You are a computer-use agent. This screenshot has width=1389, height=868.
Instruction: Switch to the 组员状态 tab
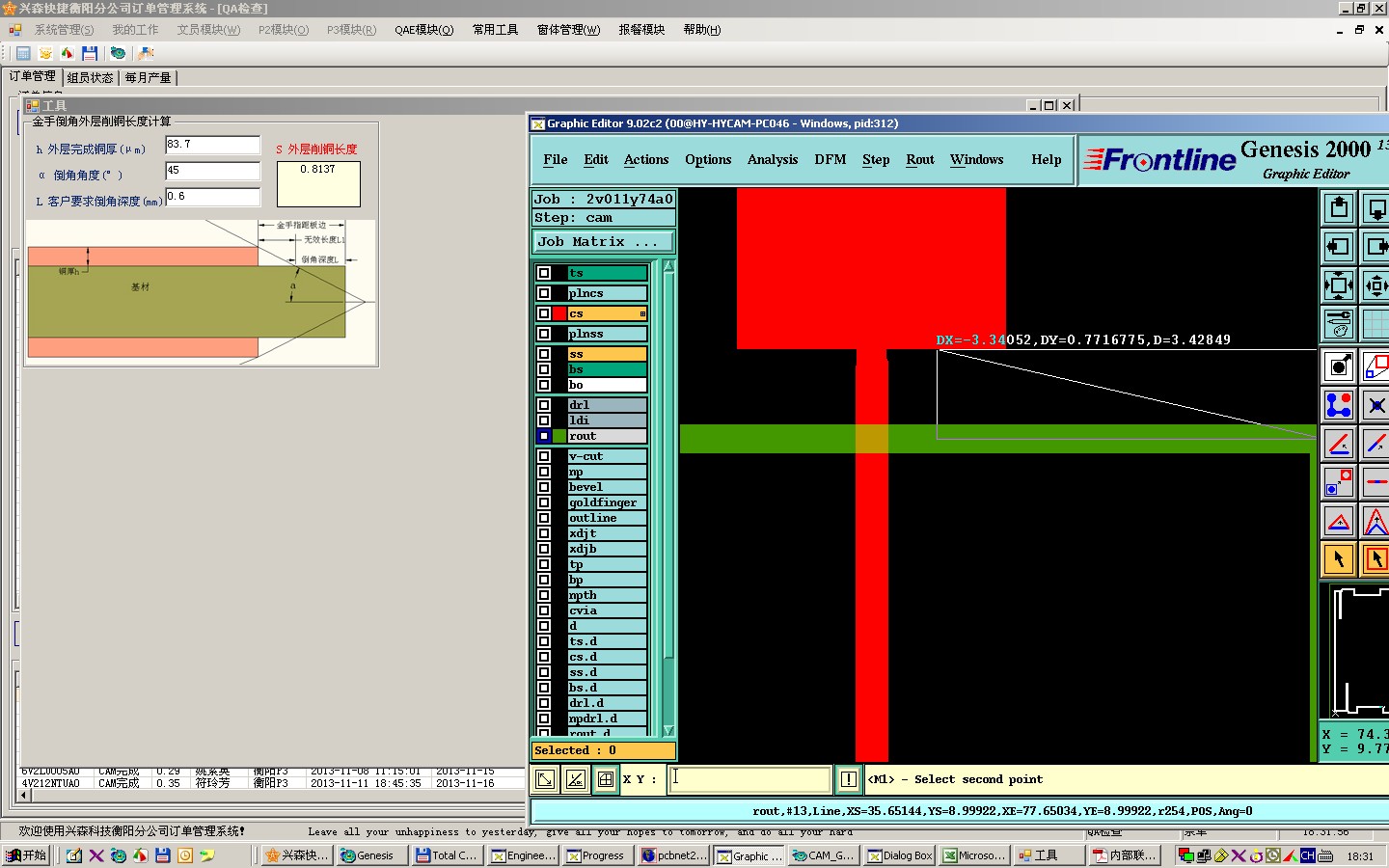click(x=91, y=78)
